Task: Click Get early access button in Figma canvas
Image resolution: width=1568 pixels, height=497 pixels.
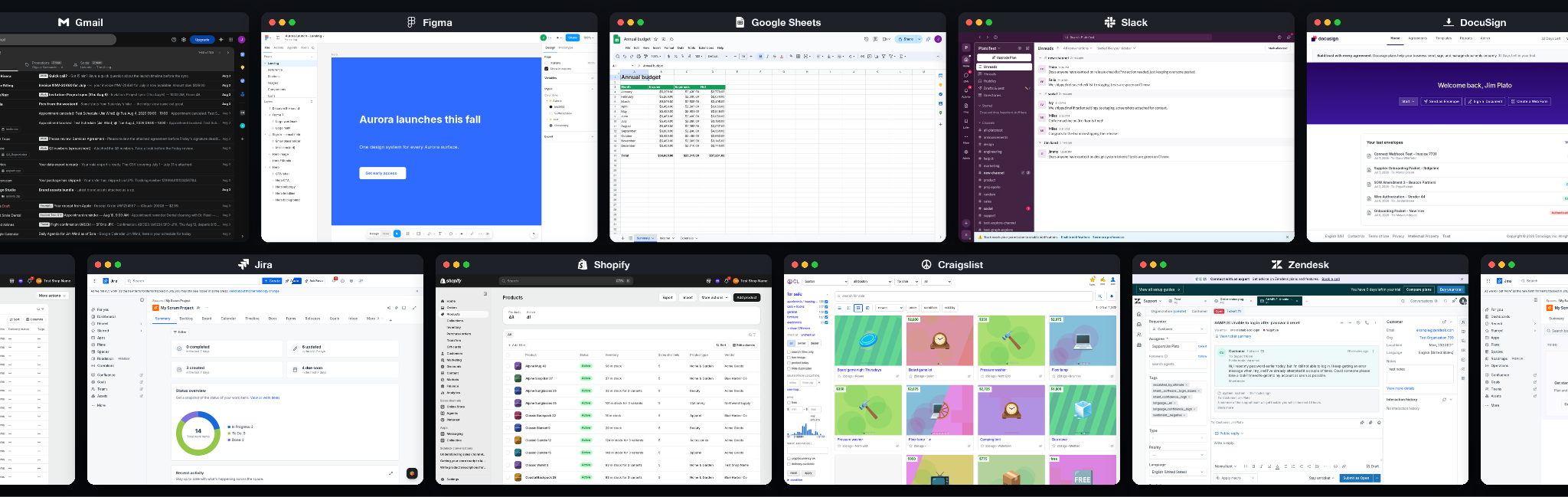Action: [383, 173]
